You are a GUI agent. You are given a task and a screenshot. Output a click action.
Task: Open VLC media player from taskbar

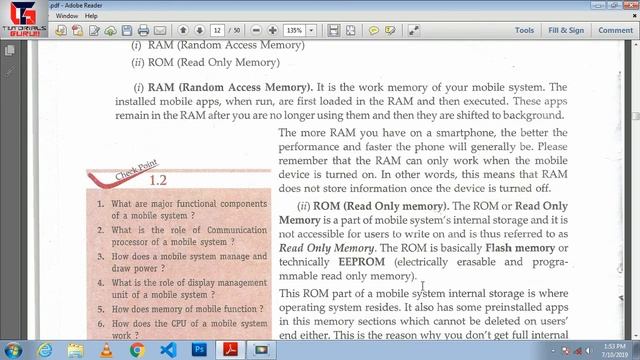click(106, 350)
